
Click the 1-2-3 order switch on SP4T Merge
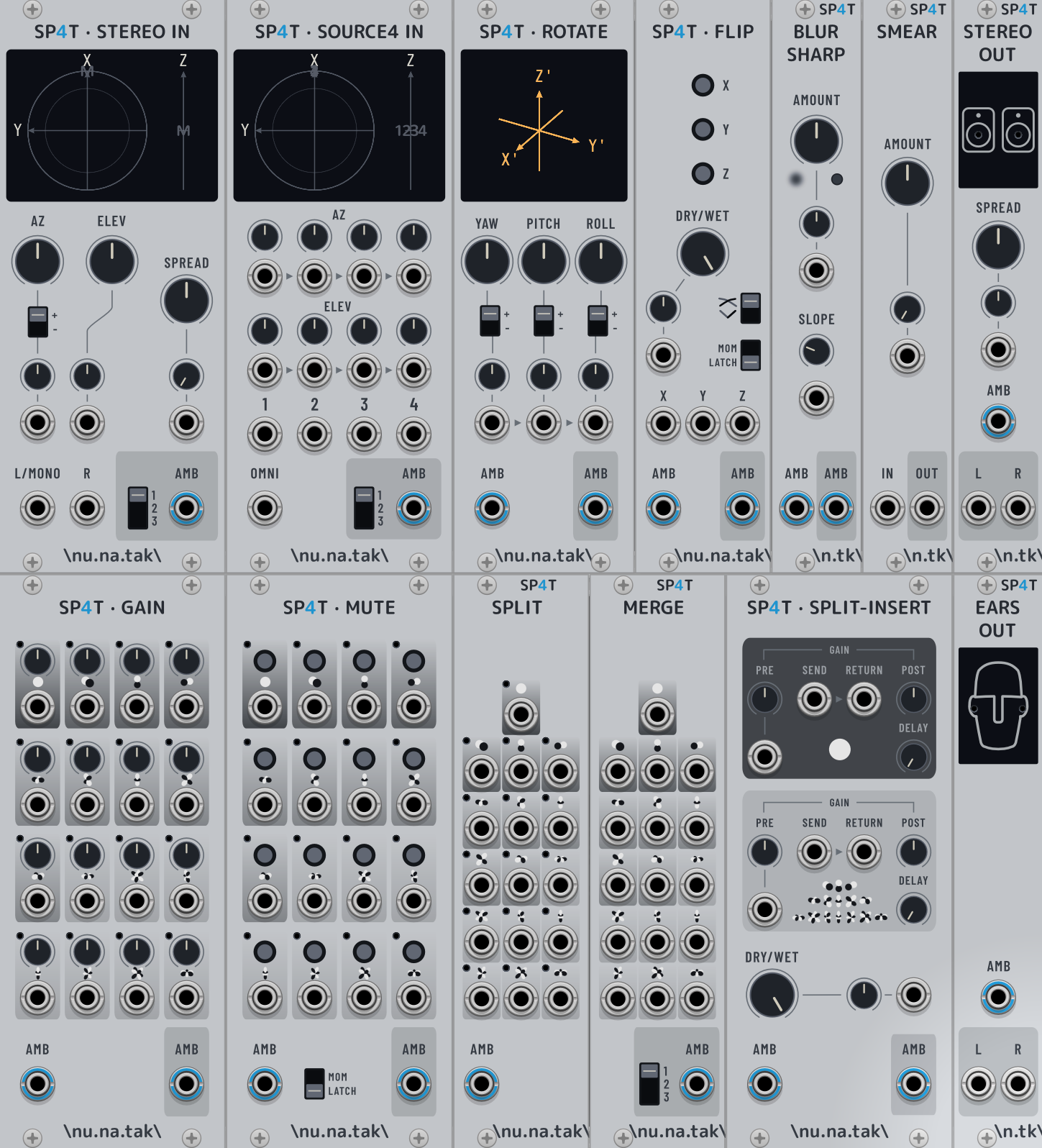649,1084
